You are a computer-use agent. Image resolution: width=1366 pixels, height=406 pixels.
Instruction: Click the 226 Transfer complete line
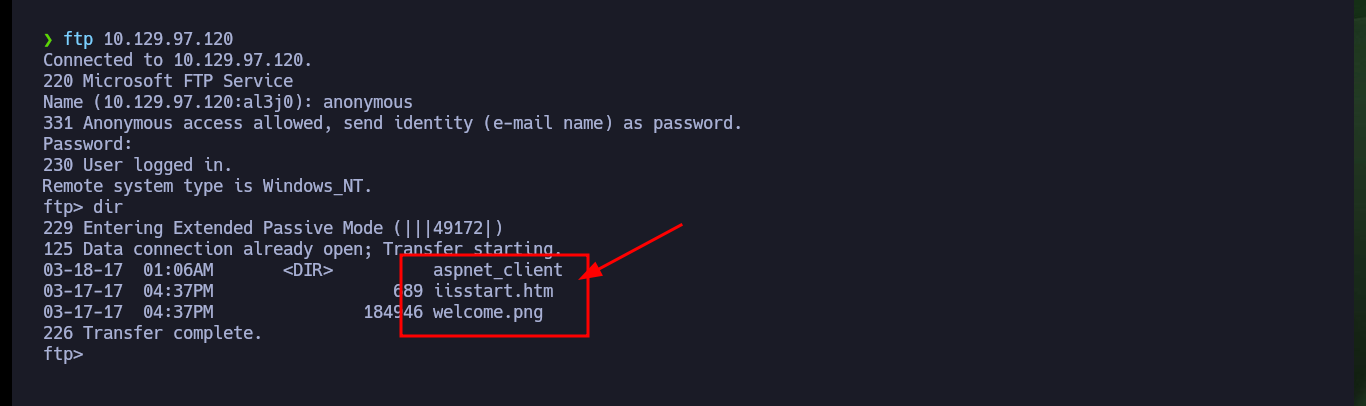(153, 333)
